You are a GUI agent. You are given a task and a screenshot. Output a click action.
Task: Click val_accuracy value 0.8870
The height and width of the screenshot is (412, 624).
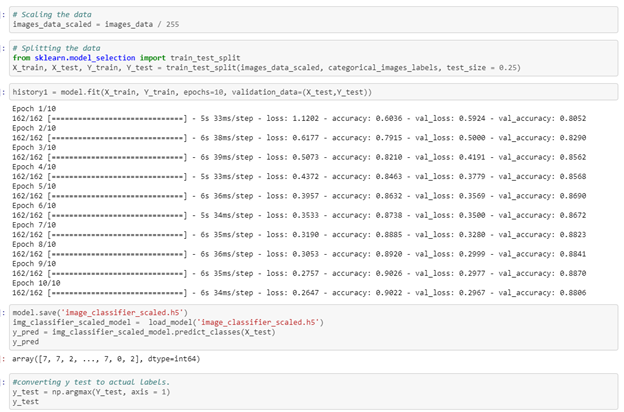coord(573,273)
